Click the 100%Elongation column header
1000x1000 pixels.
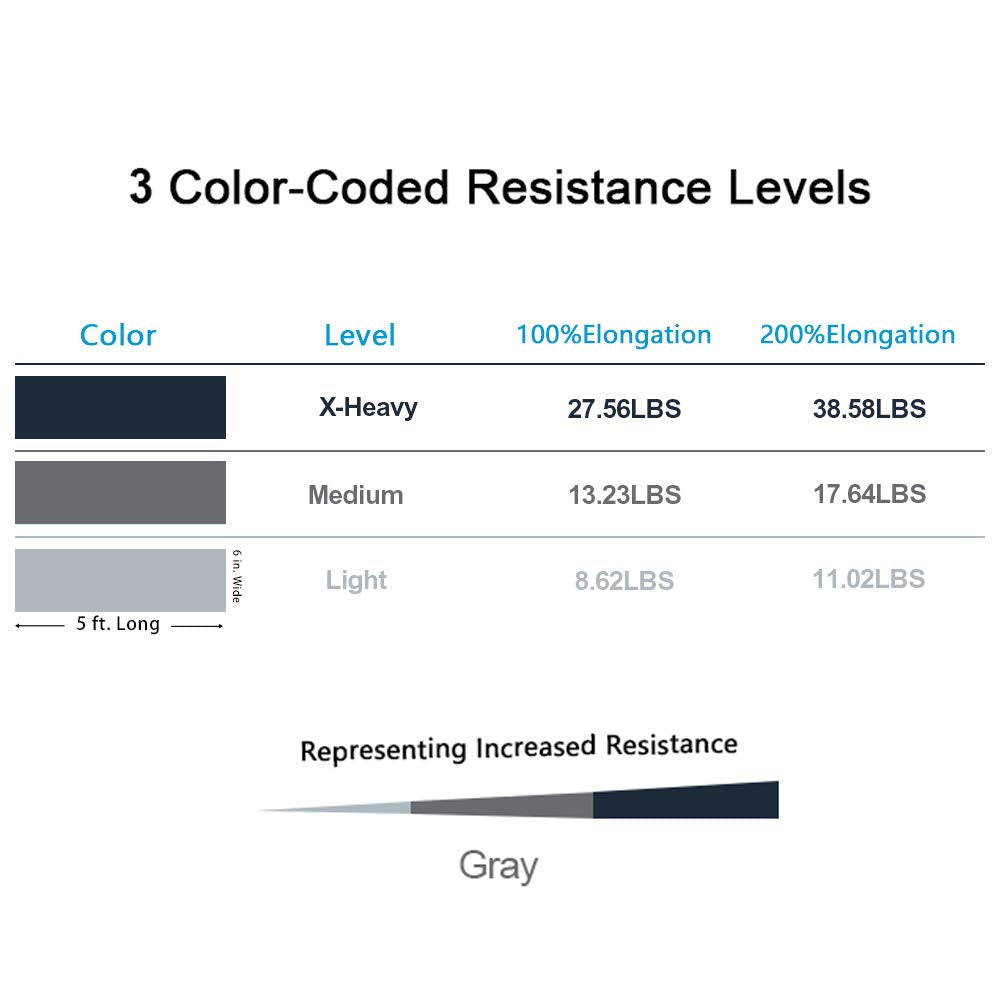pos(613,335)
